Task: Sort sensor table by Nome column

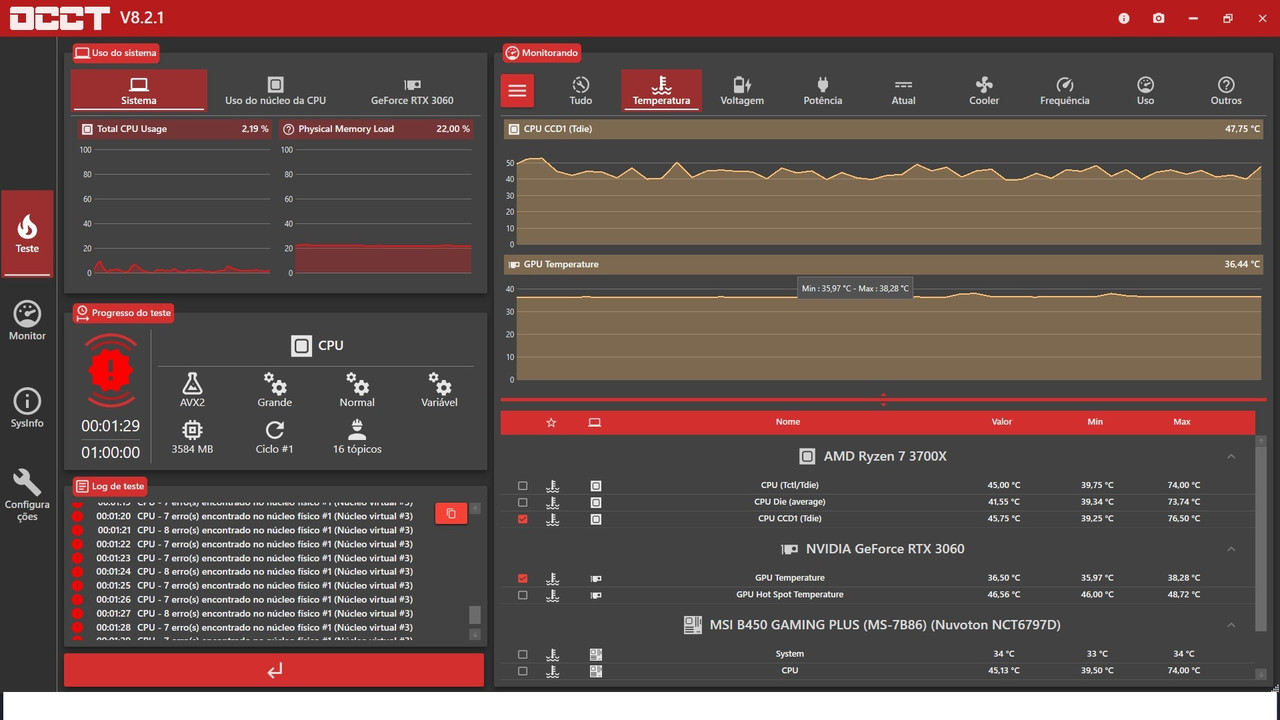Action: point(788,422)
